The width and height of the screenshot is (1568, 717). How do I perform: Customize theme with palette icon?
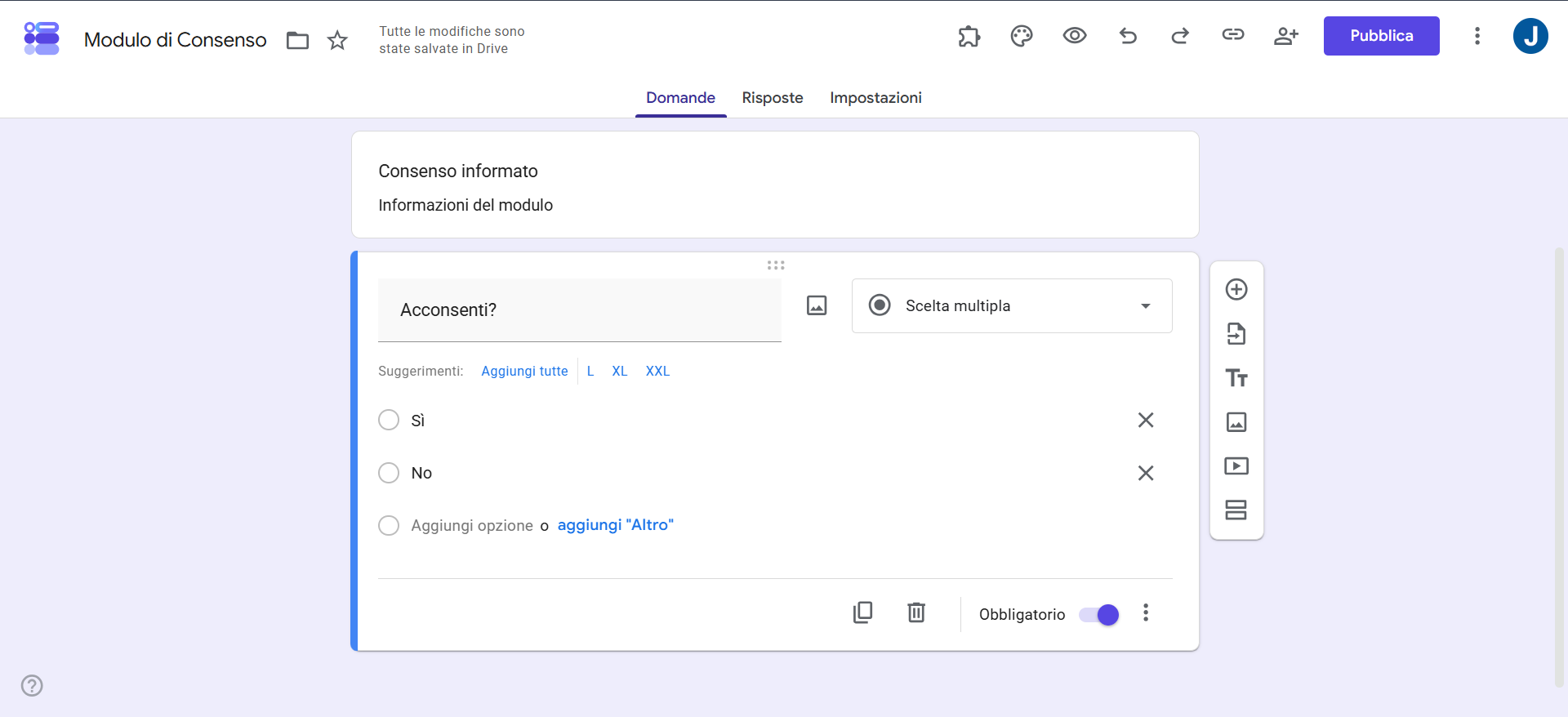pos(1022,36)
